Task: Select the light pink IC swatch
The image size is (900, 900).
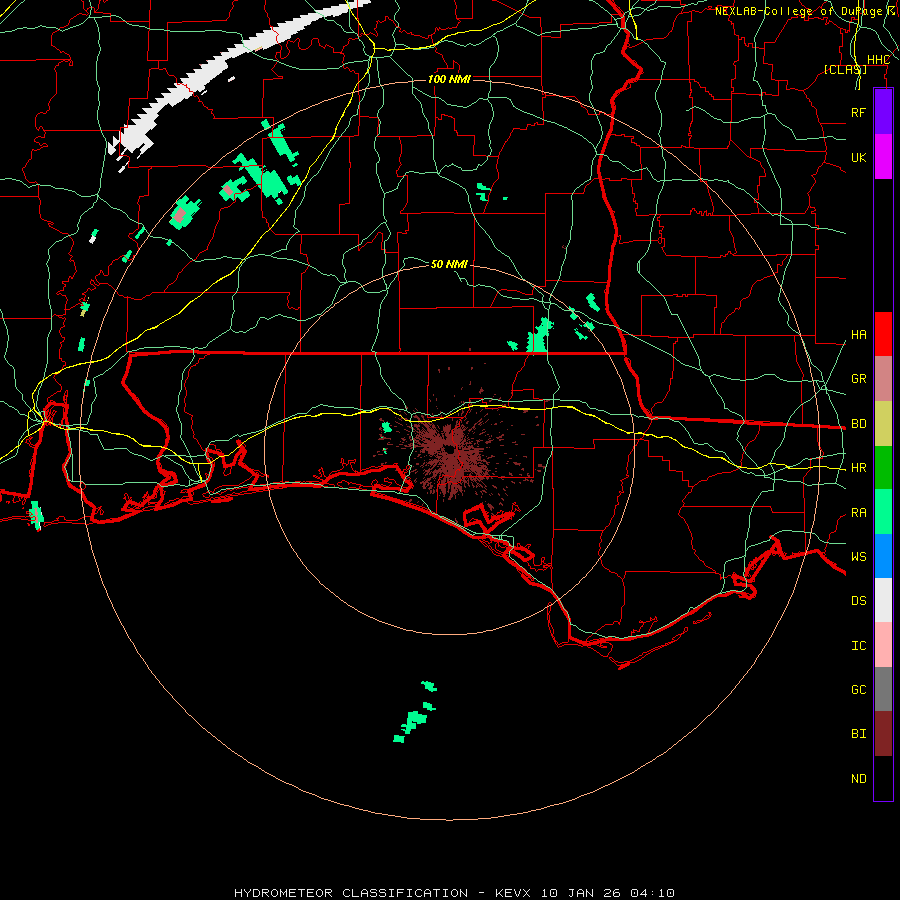Action: click(x=883, y=645)
